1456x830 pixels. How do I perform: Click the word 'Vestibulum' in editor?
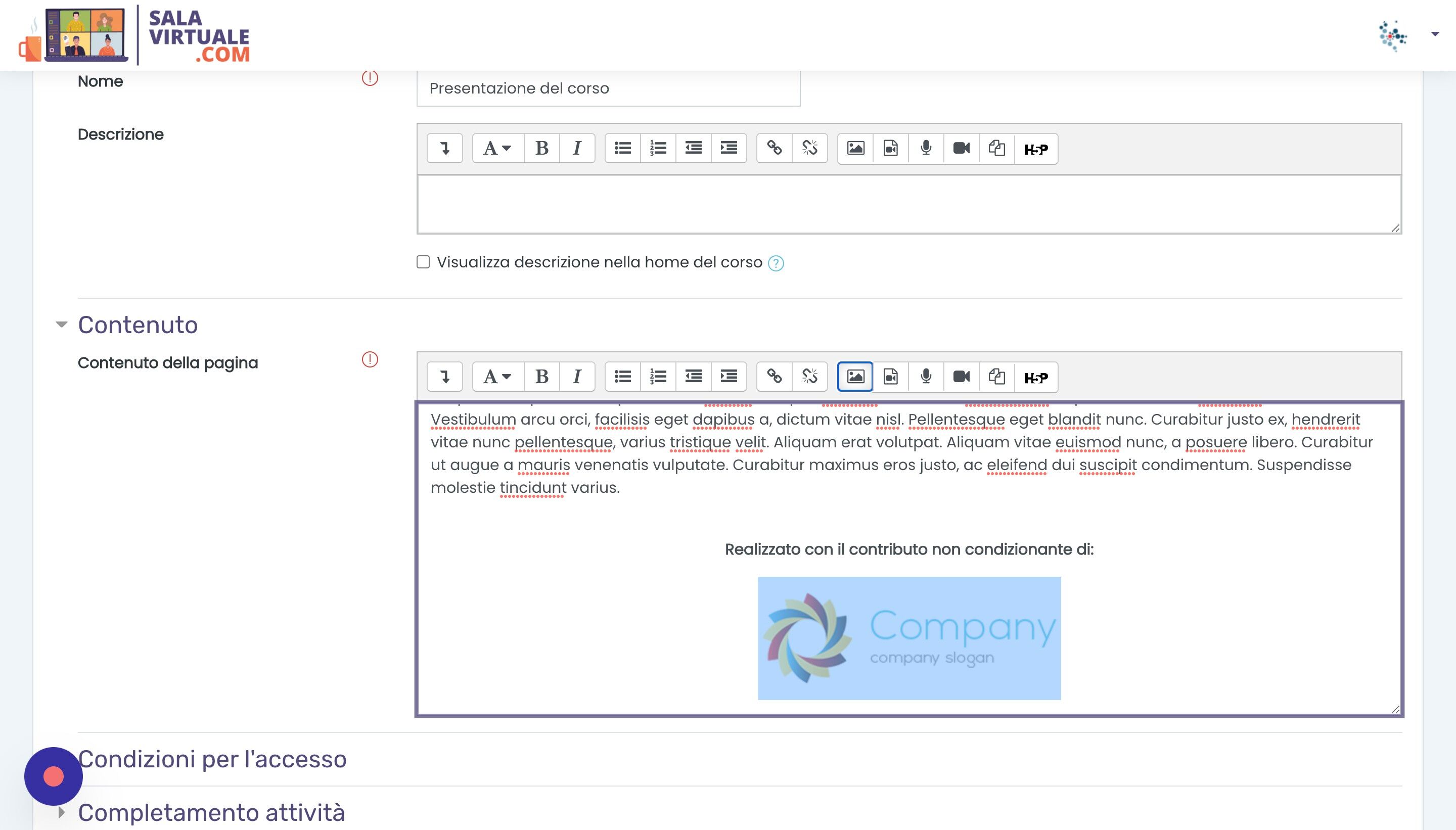[x=473, y=420]
